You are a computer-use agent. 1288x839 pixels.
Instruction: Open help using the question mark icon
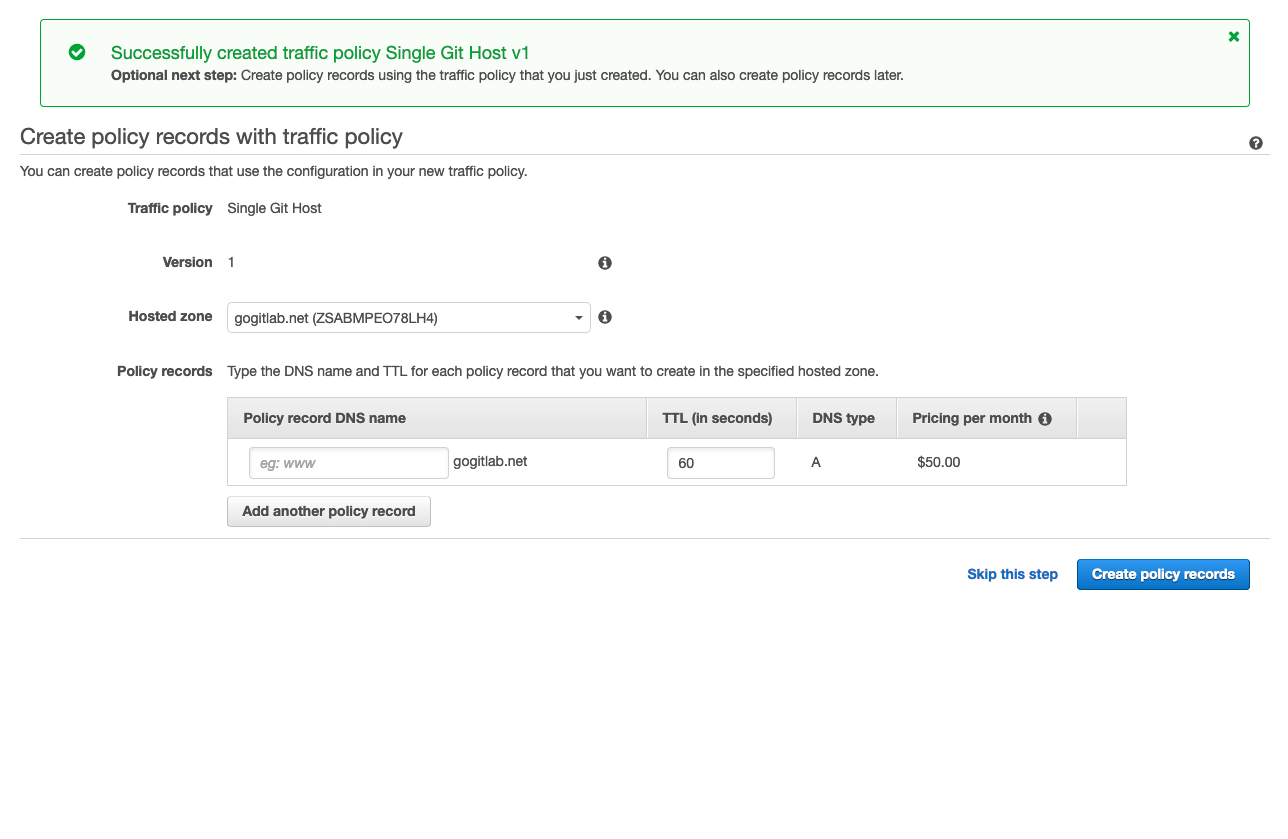coord(1256,143)
